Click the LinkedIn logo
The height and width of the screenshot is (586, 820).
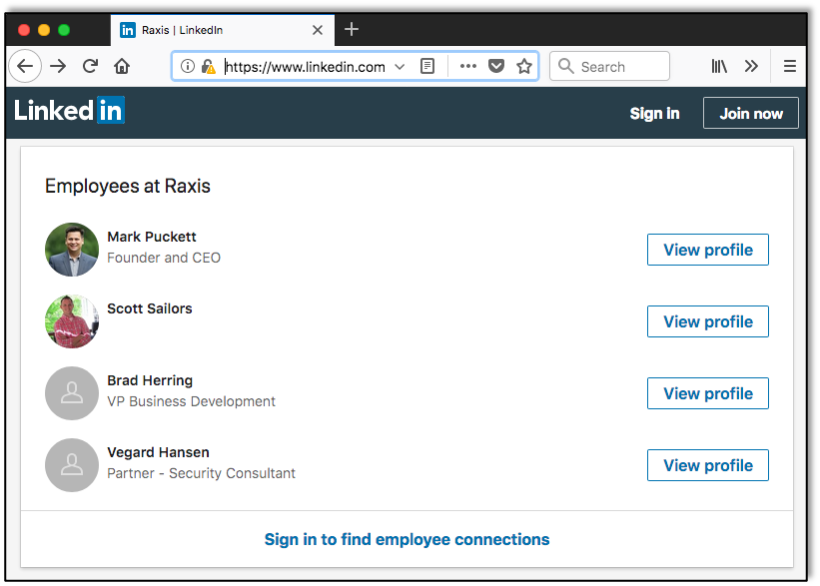coord(68,111)
